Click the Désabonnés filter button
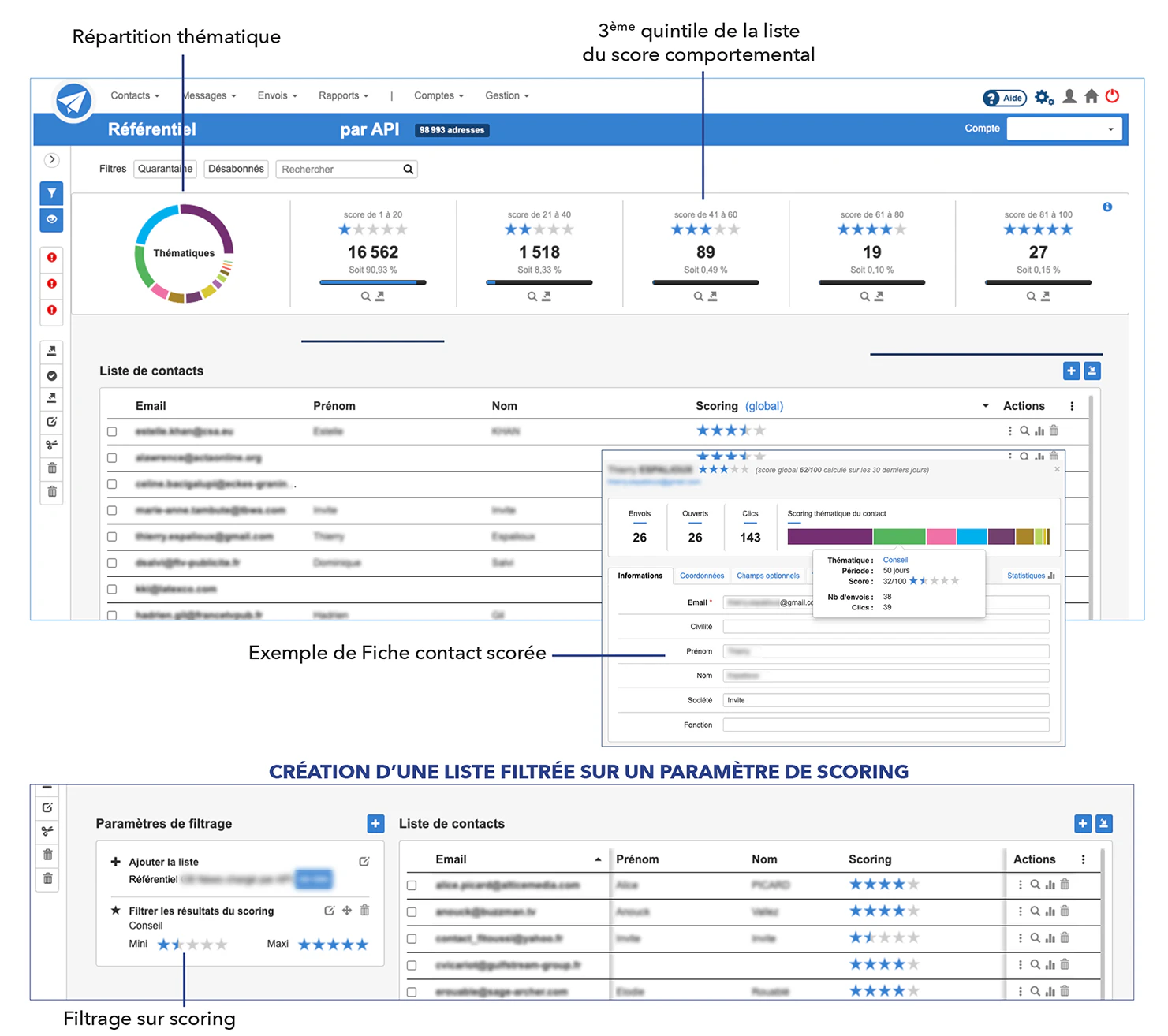Screen dimensions: 1168x1036 tap(236, 169)
